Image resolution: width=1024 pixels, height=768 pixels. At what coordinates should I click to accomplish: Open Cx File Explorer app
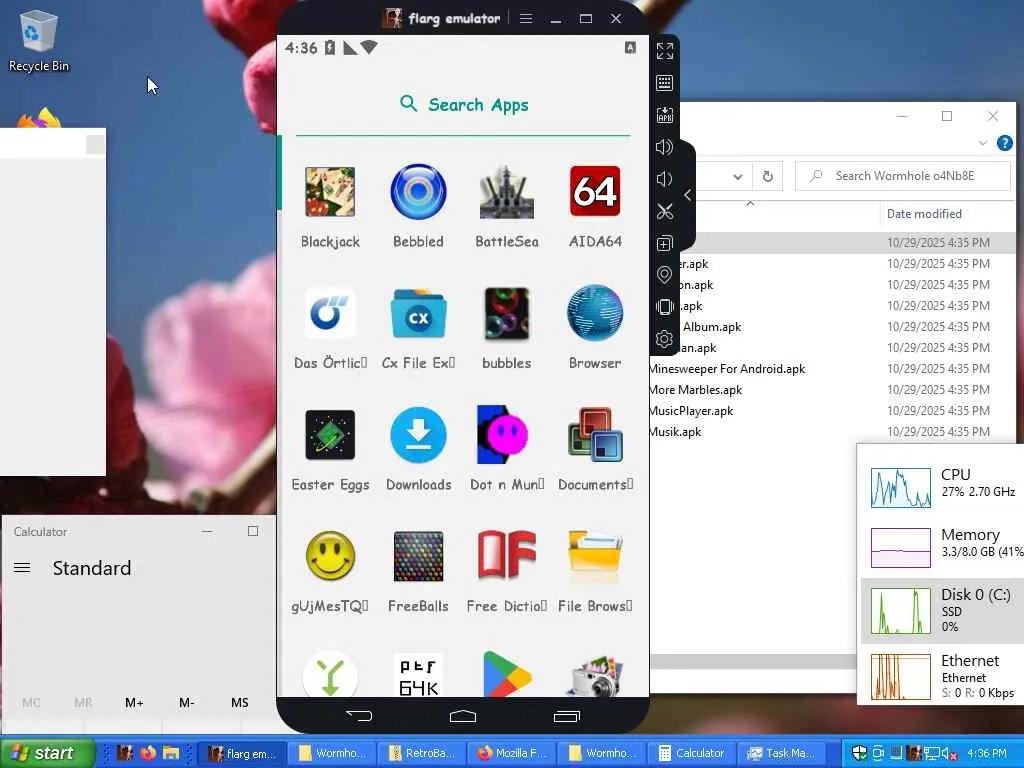[x=418, y=313]
